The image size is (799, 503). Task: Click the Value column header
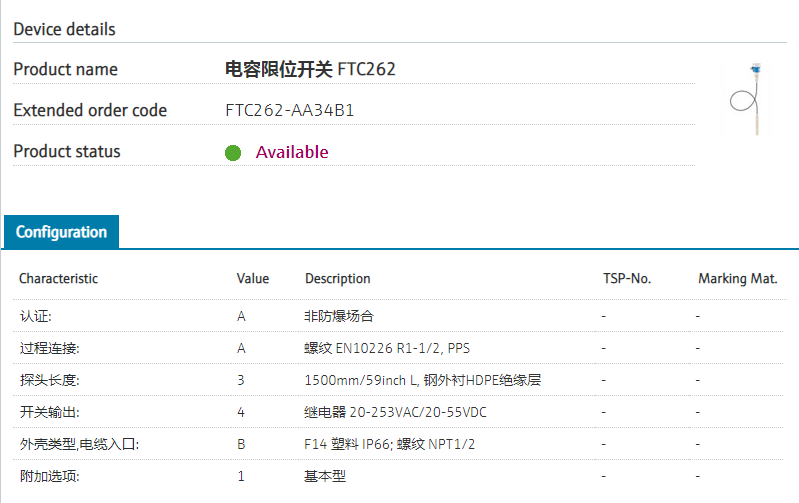coord(253,278)
